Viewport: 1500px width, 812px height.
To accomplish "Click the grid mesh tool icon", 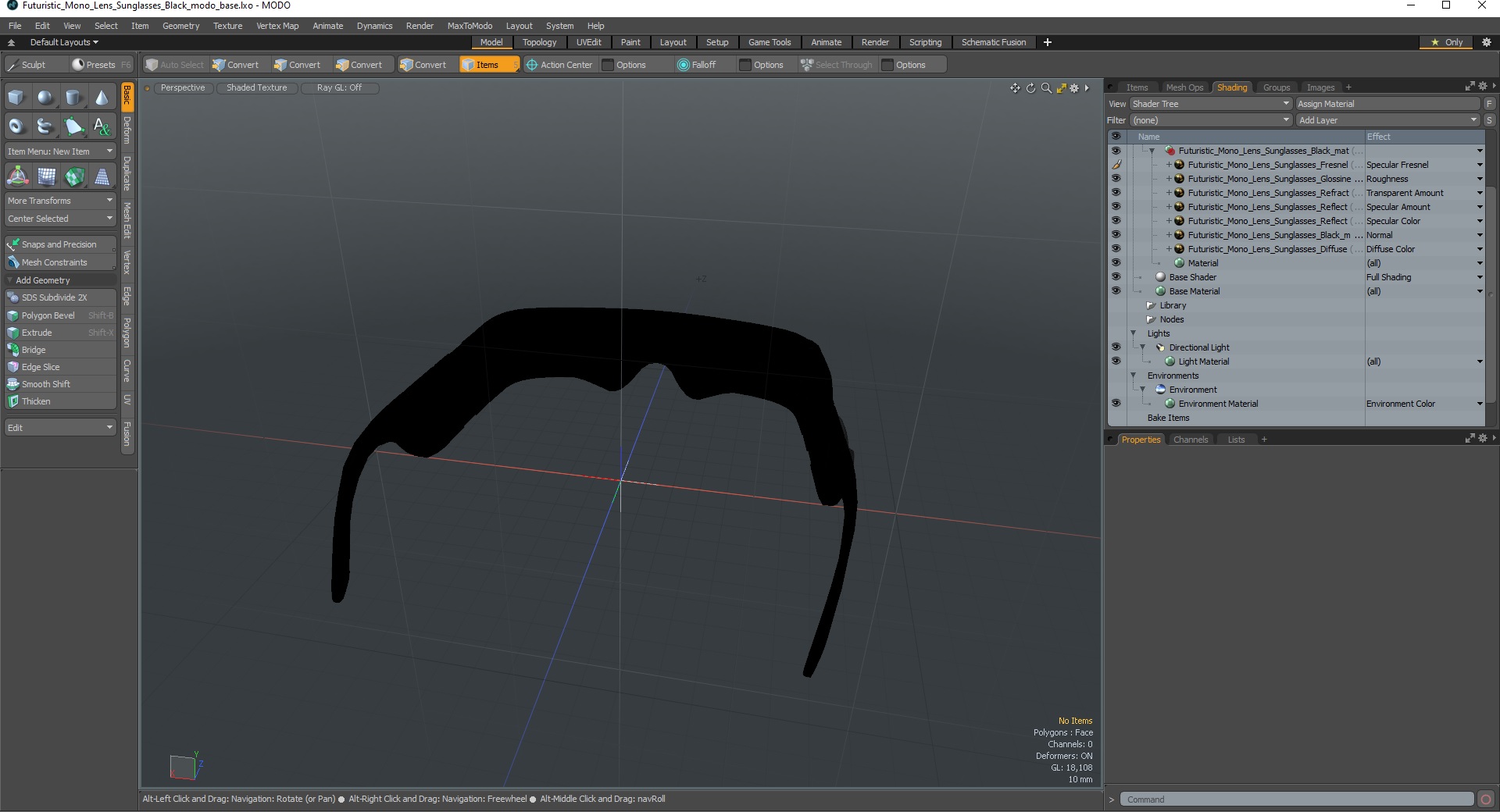I will pos(46,177).
